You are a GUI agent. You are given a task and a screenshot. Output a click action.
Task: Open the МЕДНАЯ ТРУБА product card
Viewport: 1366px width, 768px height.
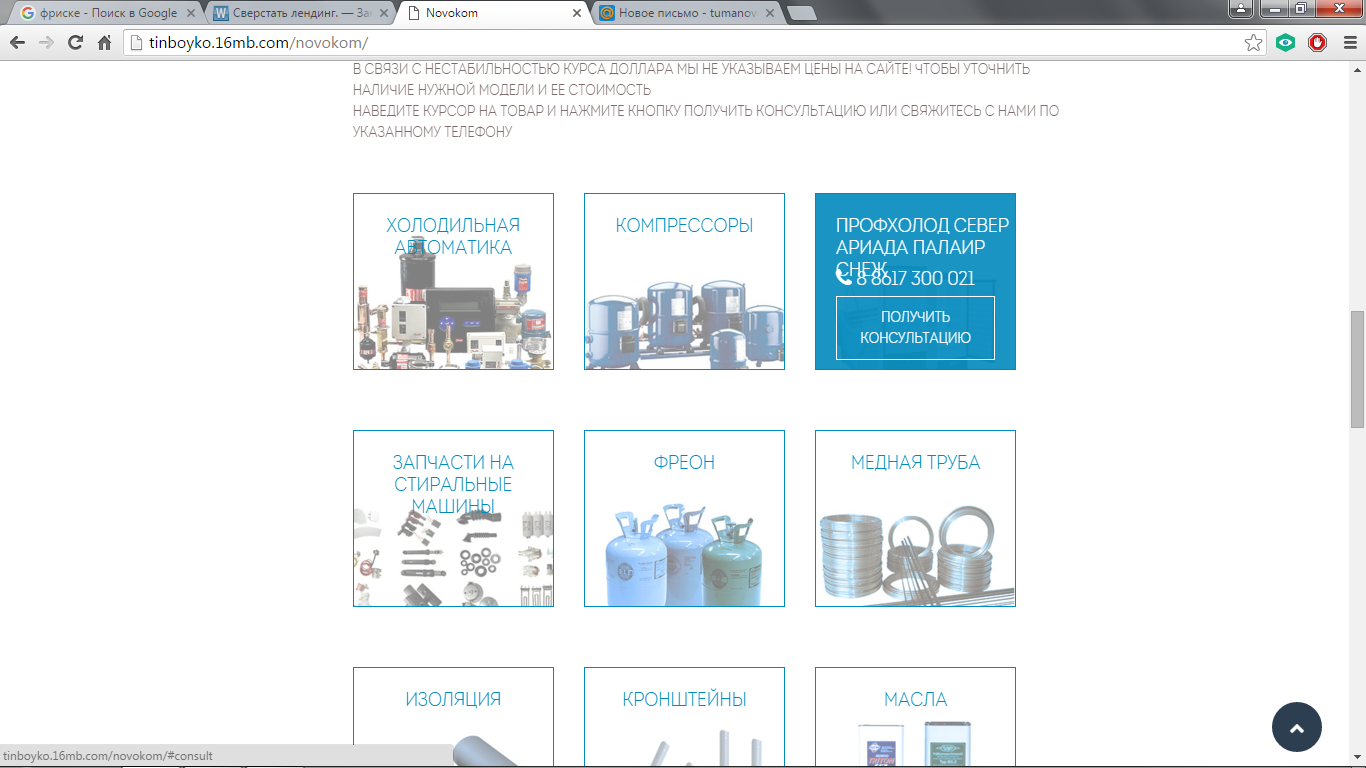pos(915,518)
